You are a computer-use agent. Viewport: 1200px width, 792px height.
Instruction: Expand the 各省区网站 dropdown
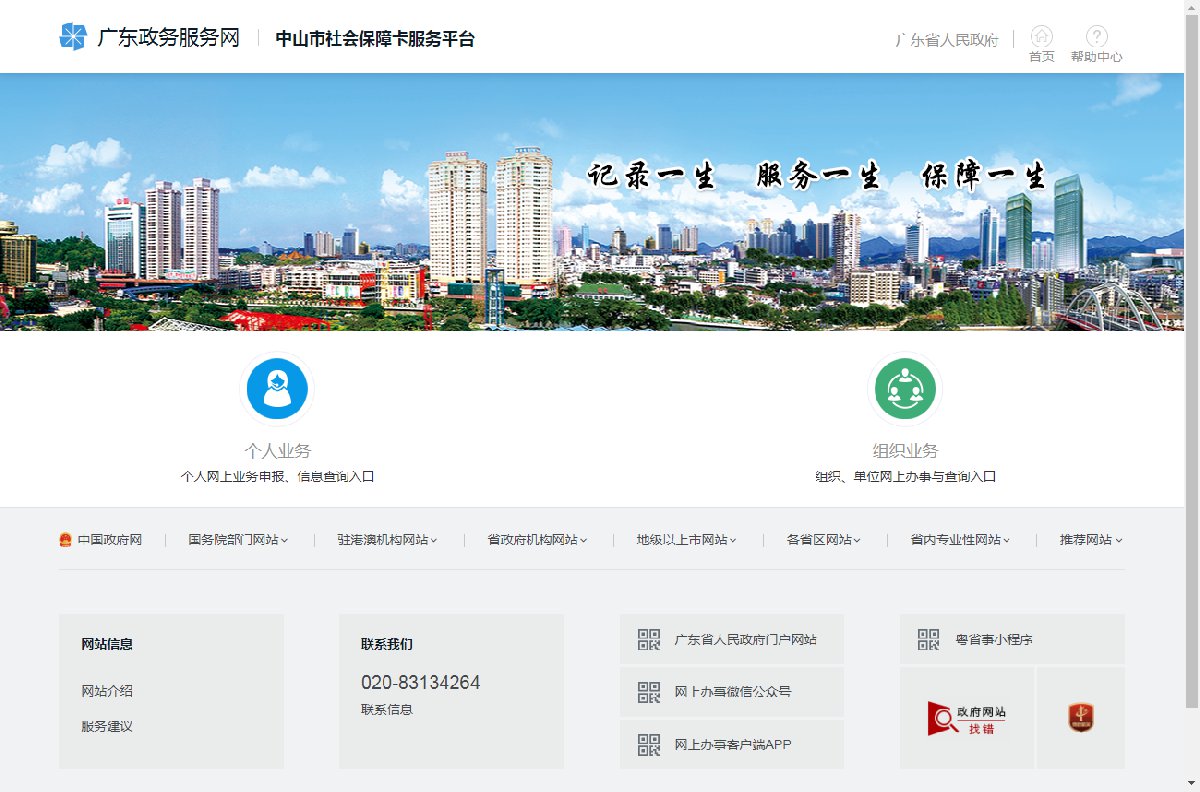tap(824, 540)
